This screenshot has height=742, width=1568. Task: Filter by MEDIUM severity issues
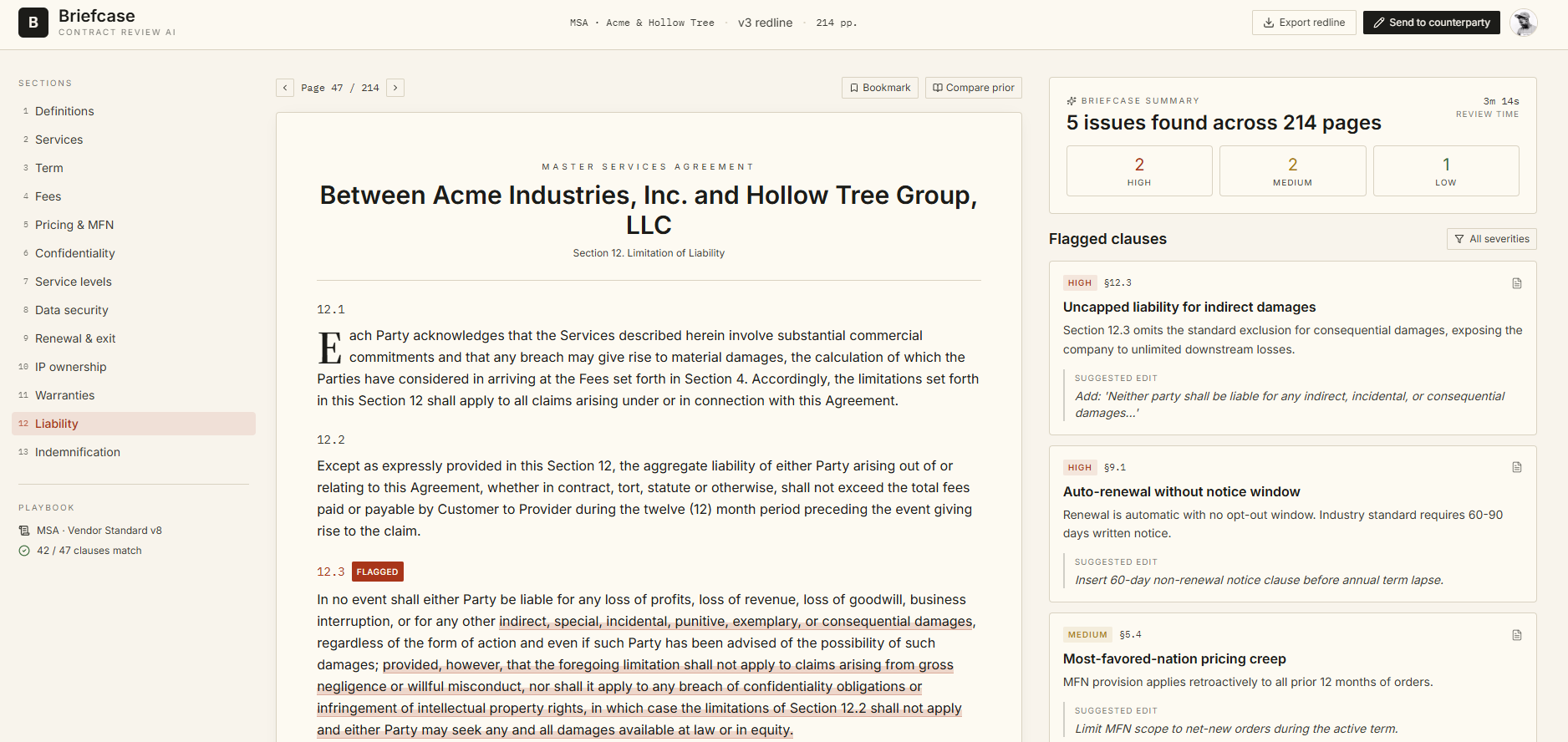[x=1292, y=171]
